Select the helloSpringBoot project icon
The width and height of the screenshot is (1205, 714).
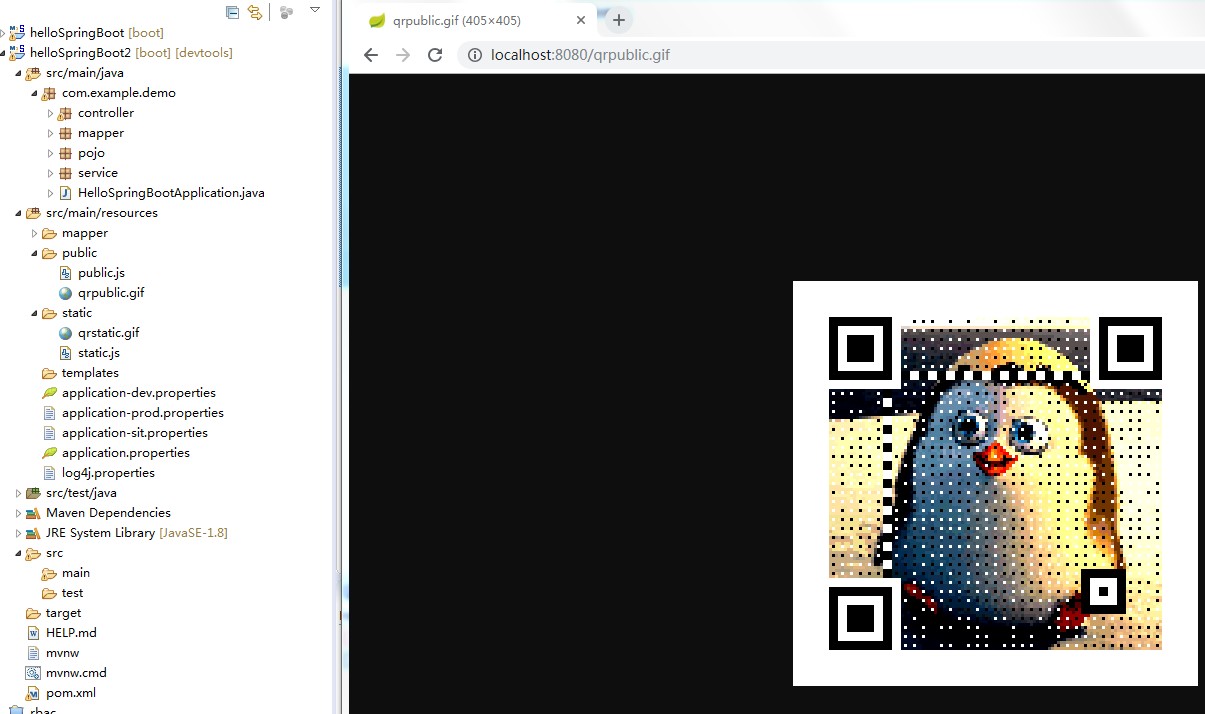17,32
